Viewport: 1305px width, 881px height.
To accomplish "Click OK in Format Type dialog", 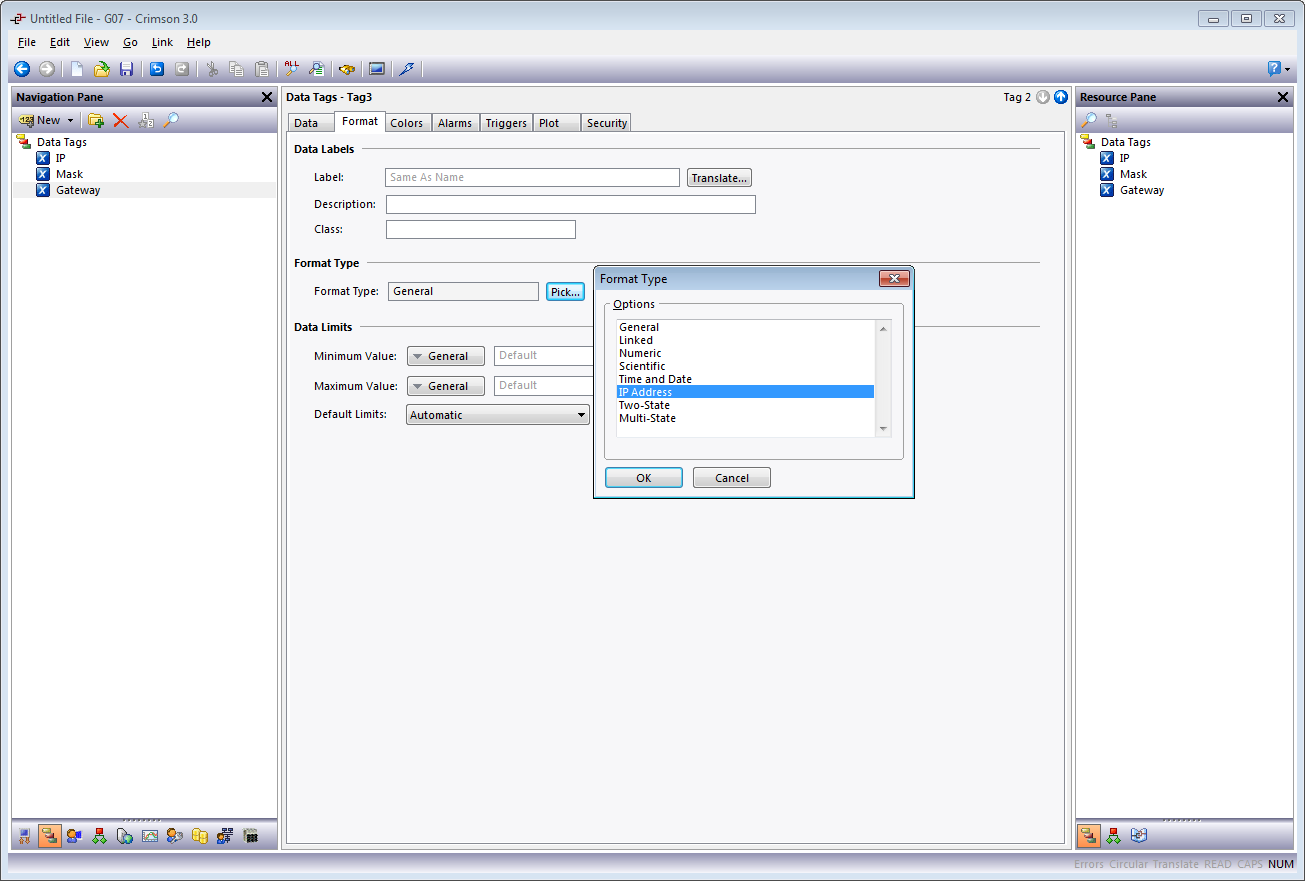I will (644, 478).
